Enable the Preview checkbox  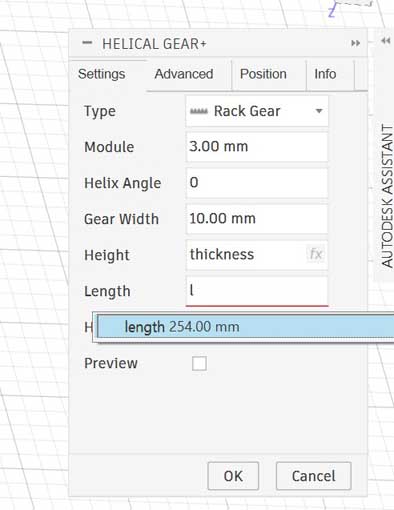pyautogui.click(x=199, y=363)
